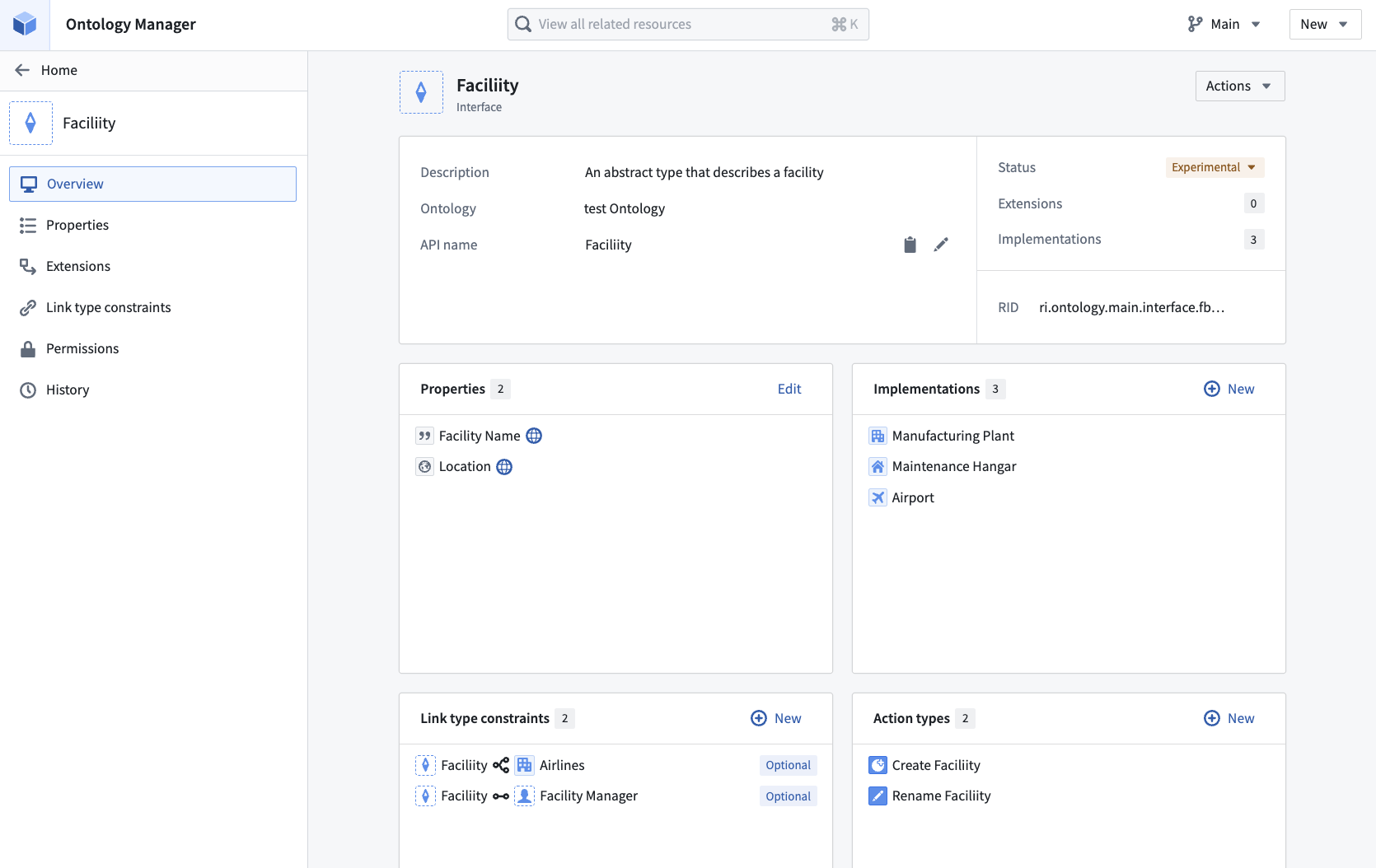Open Permissions in the sidebar
This screenshot has width=1376, height=868.
152,348
